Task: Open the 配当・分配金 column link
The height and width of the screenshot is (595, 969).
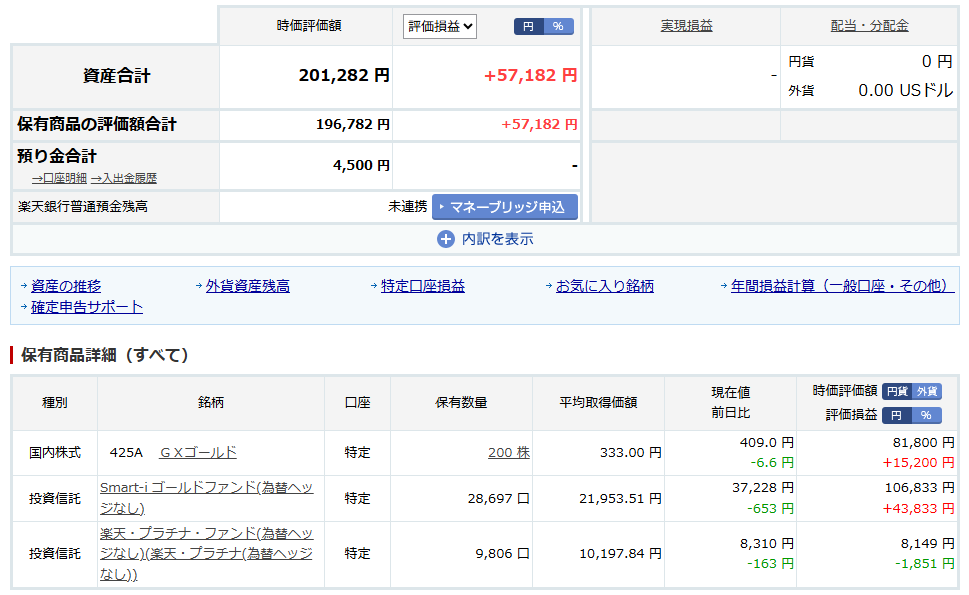Action: 869,26
